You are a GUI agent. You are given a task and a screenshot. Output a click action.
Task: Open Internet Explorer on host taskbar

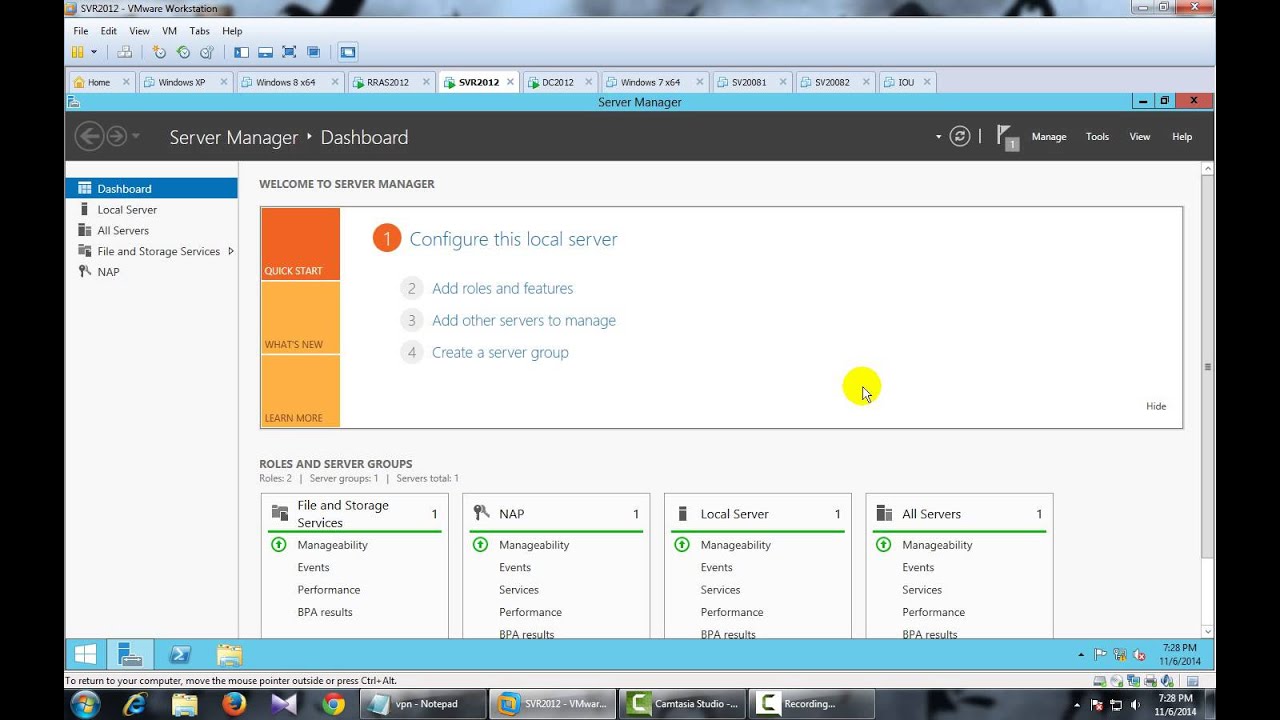(x=135, y=704)
